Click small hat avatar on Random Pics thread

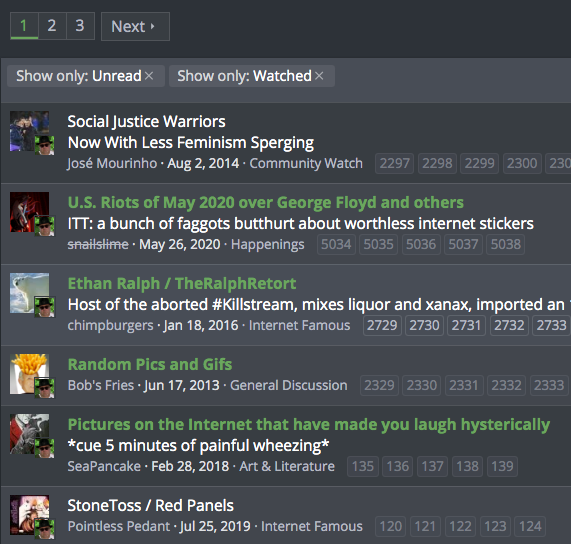coord(44,388)
